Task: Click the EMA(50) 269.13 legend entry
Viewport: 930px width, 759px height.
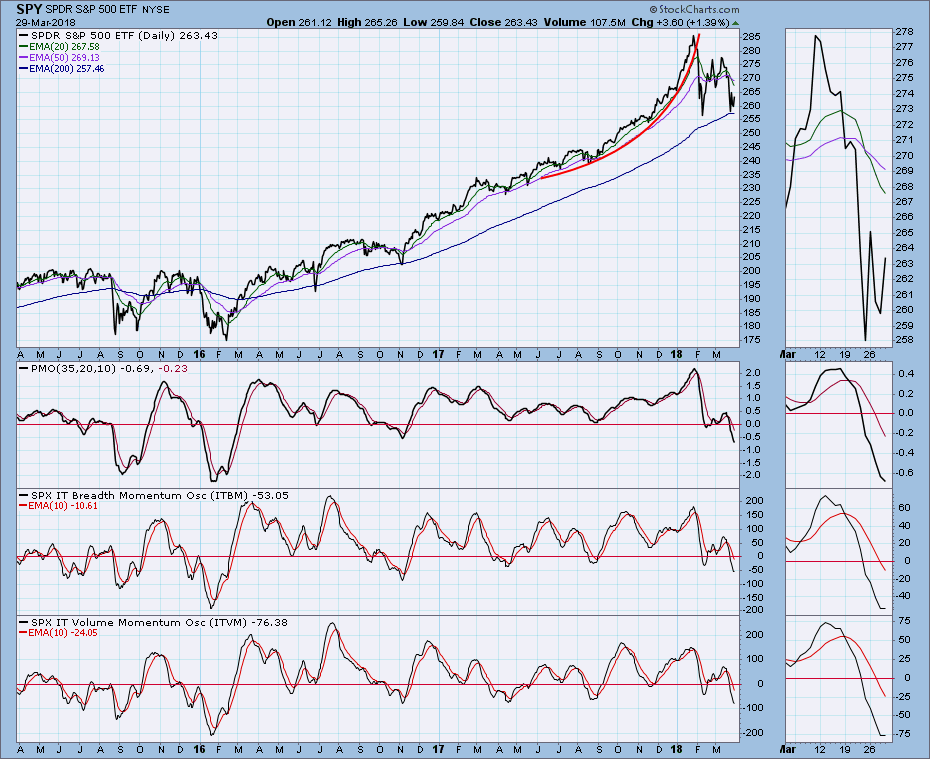Action: [59, 58]
